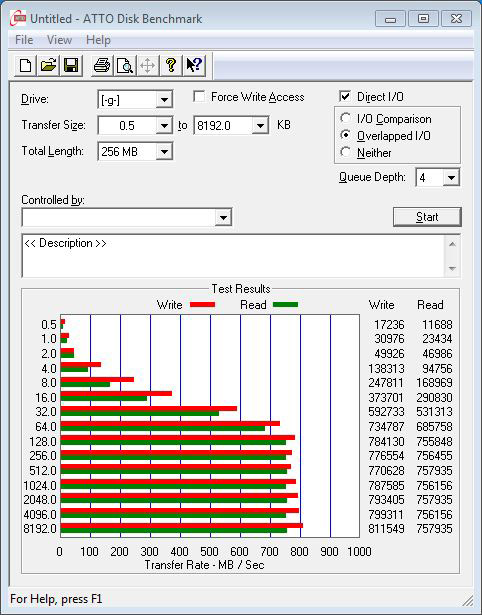Expand the Queue Depth dropdown
This screenshot has height=615, width=482.
[x=451, y=178]
